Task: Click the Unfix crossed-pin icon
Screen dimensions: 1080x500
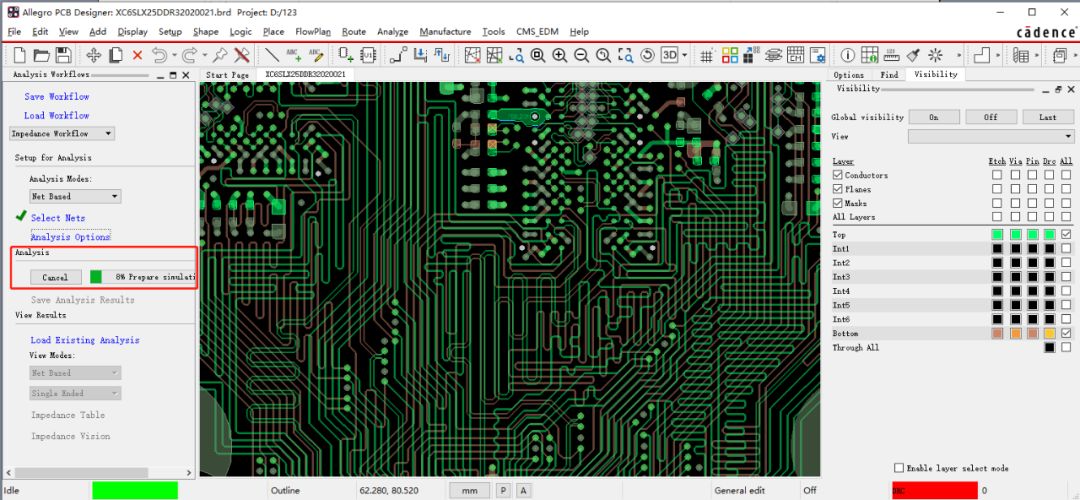Action: (242, 55)
